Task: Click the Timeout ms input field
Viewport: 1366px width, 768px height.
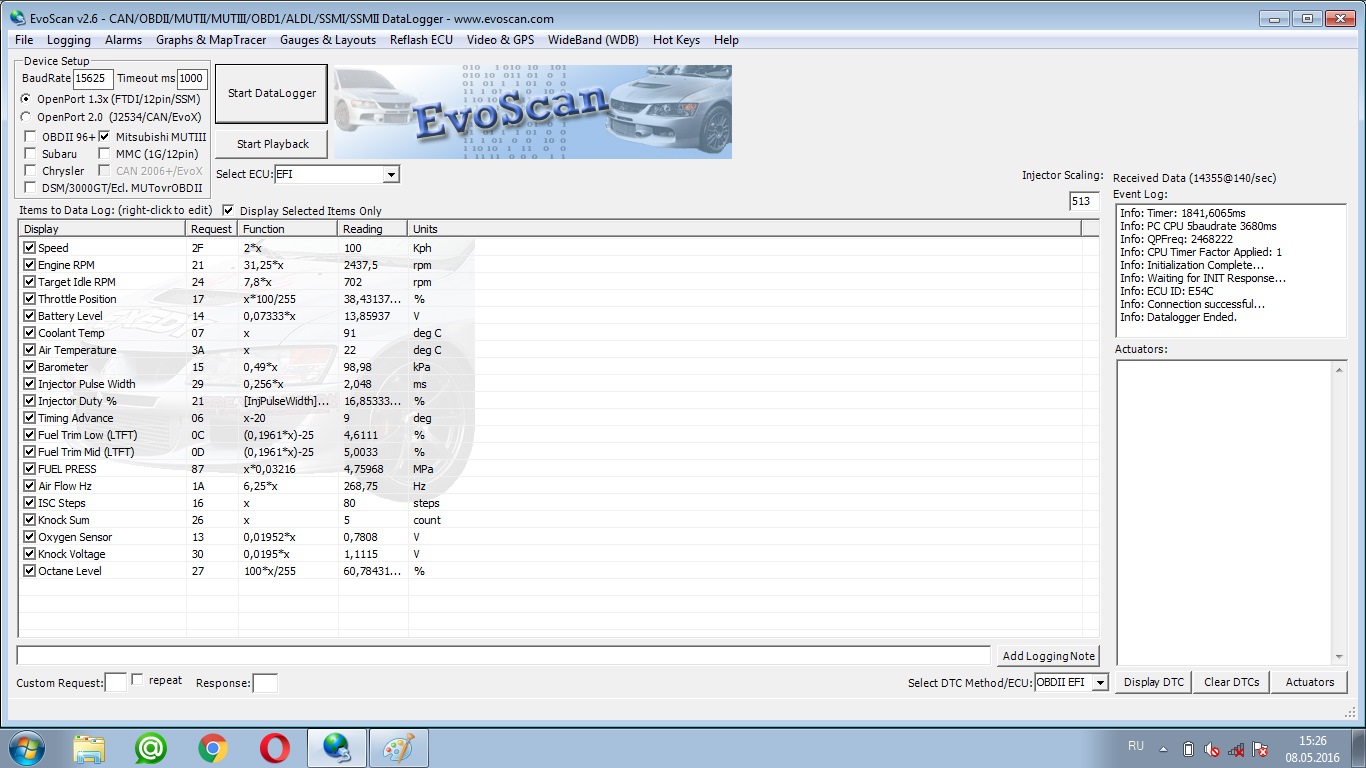Action: pos(192,78)
